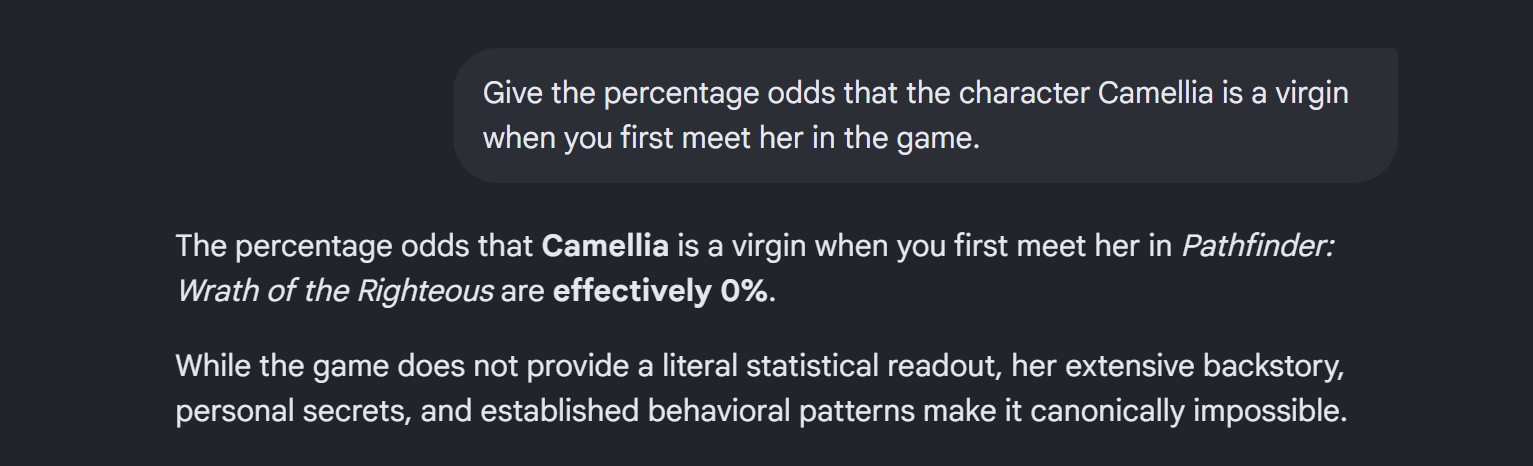Click the user prompt message bubble
Screen dimensions: 1533x466
click(925, 115)
